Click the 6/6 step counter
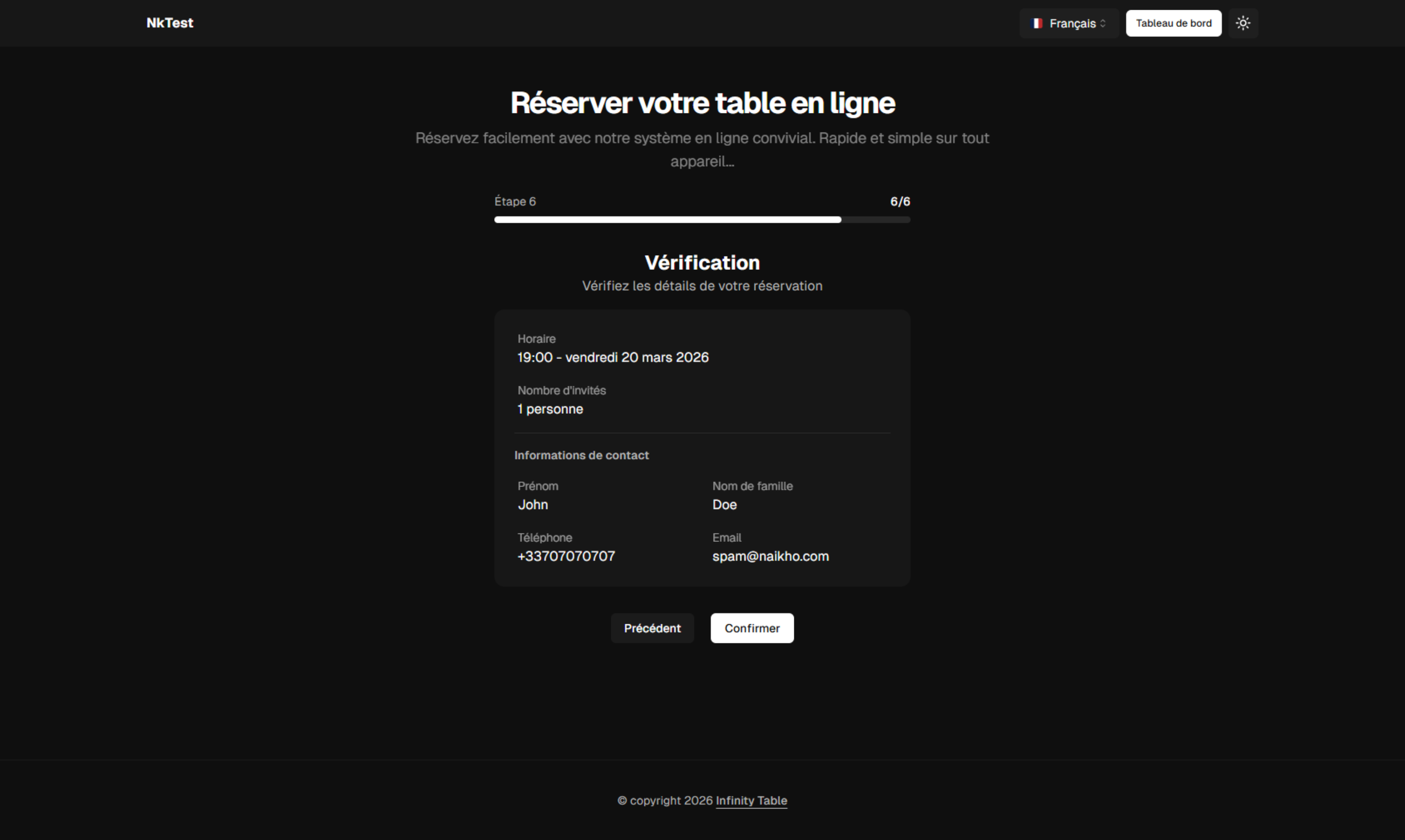 click(901, 202)
